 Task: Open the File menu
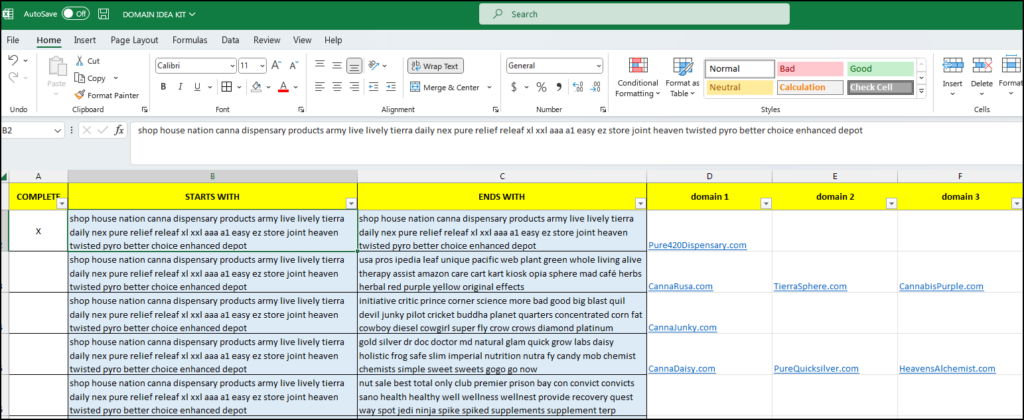click(13, 40)
